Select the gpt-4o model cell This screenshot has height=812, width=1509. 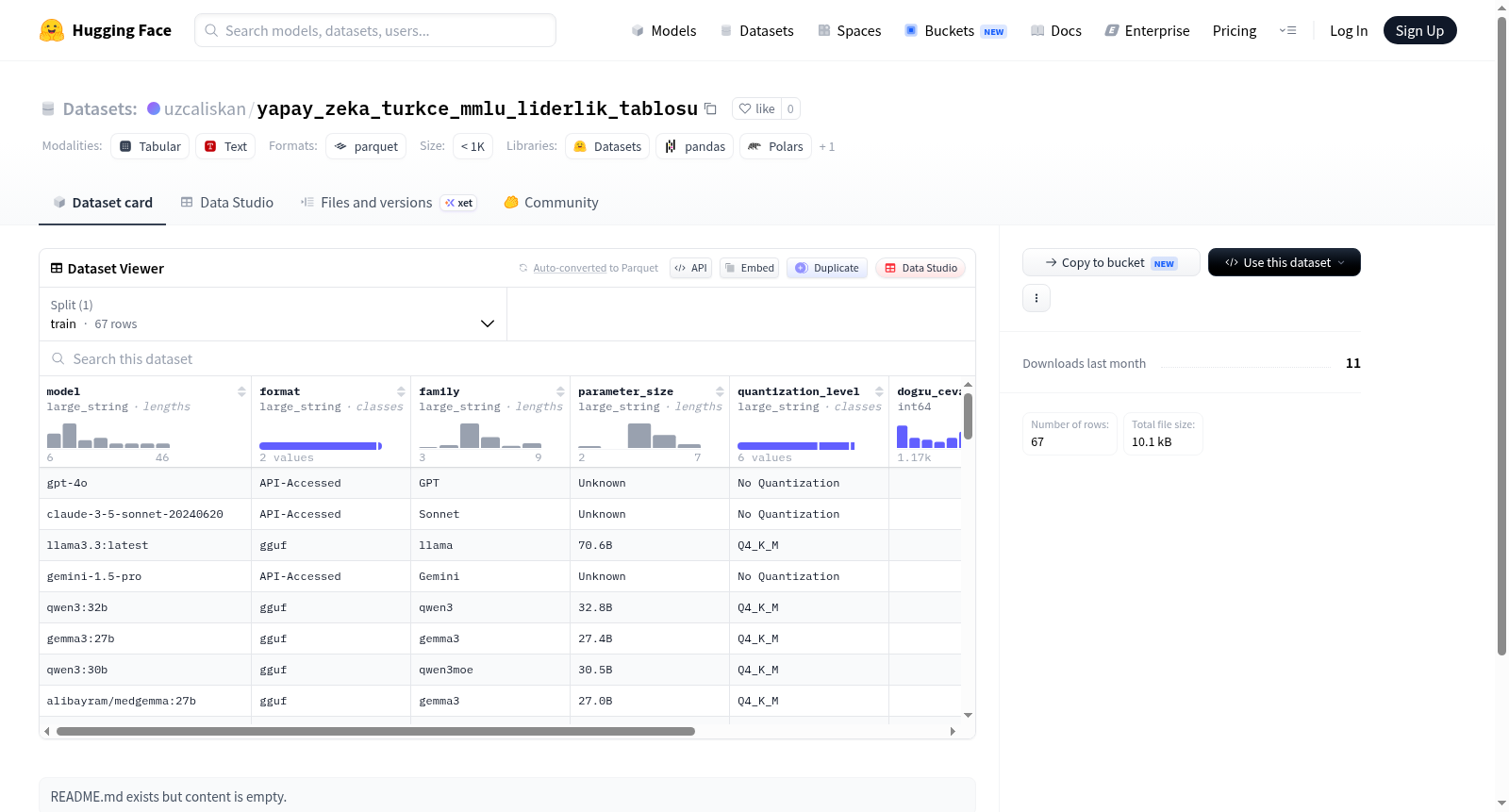click(145, 483)
